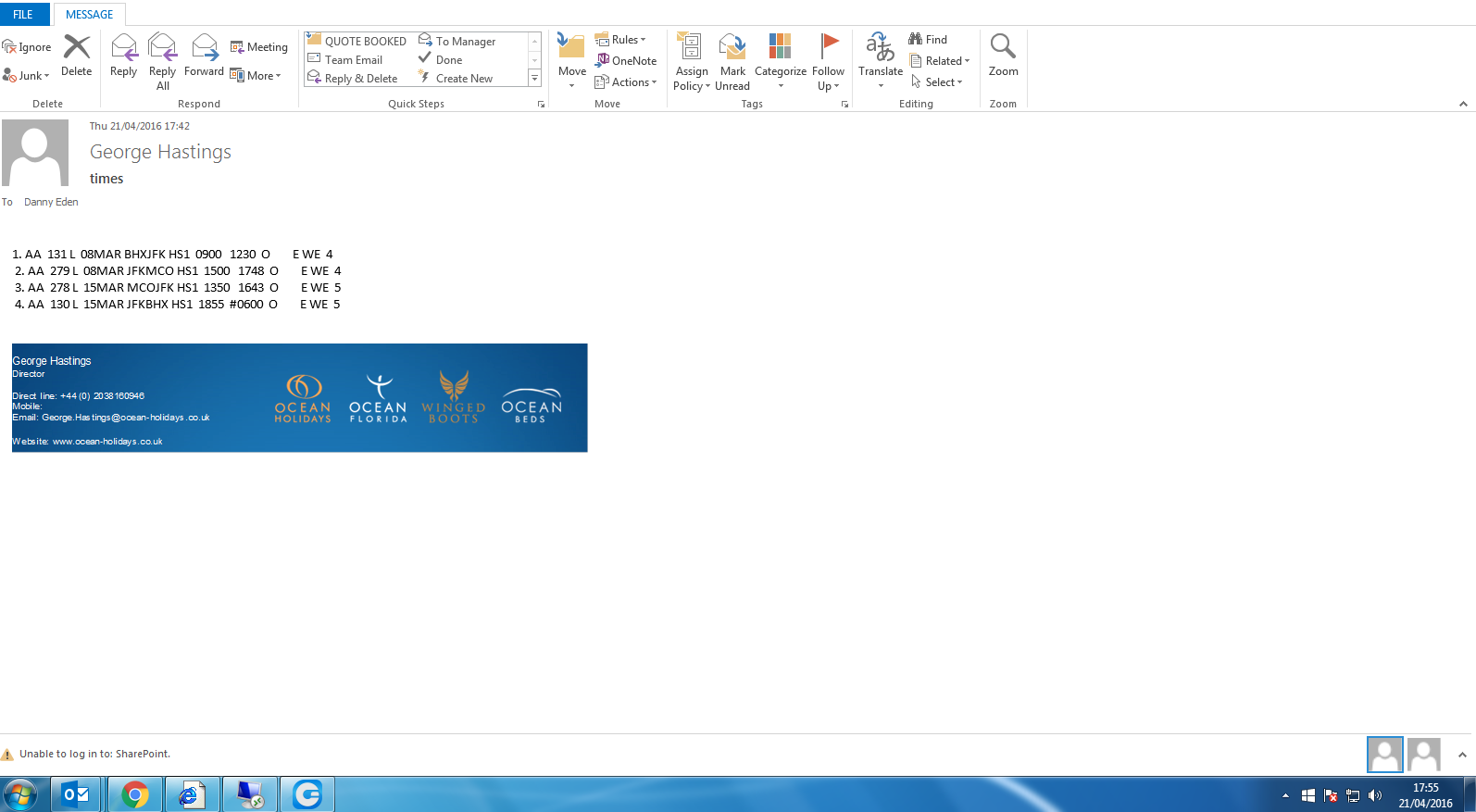1476x812 pixels.
Task: Click Reply All button
Action: point(163,61)
